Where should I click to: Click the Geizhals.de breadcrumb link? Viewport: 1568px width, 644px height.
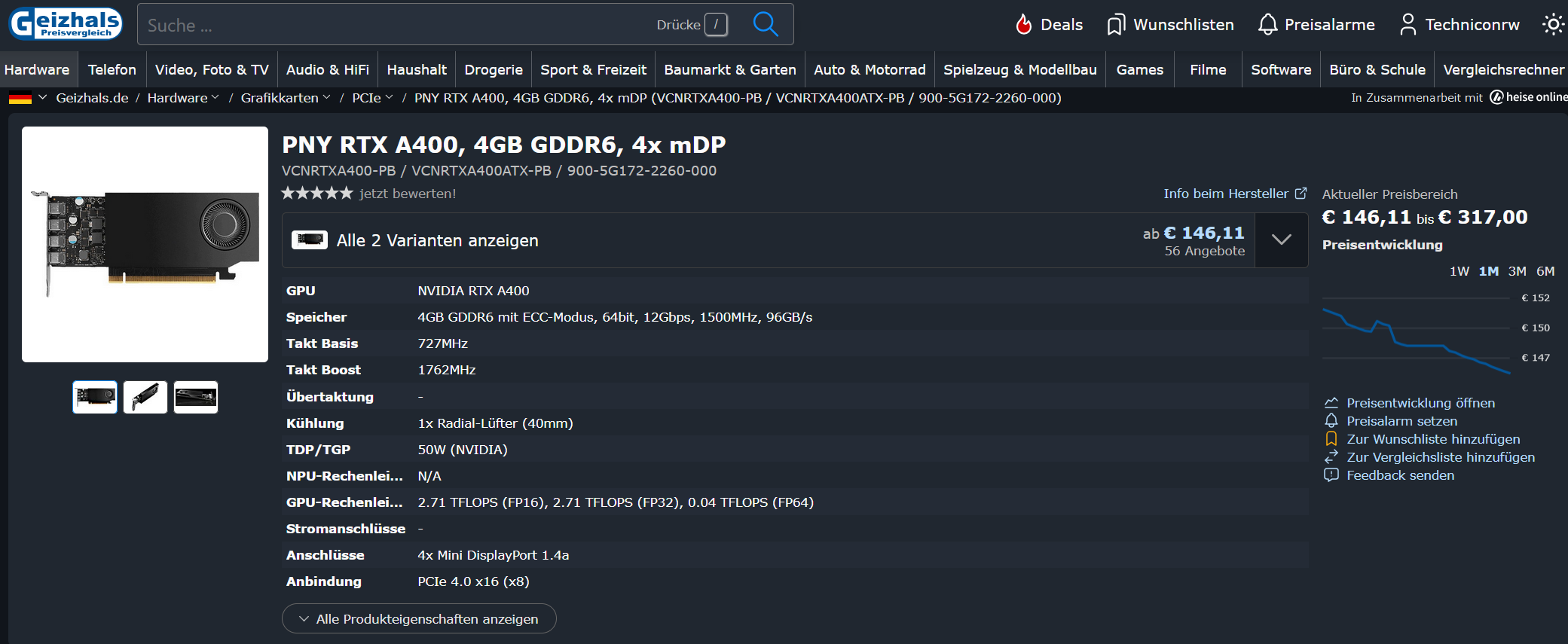click(x=92, y=98)
